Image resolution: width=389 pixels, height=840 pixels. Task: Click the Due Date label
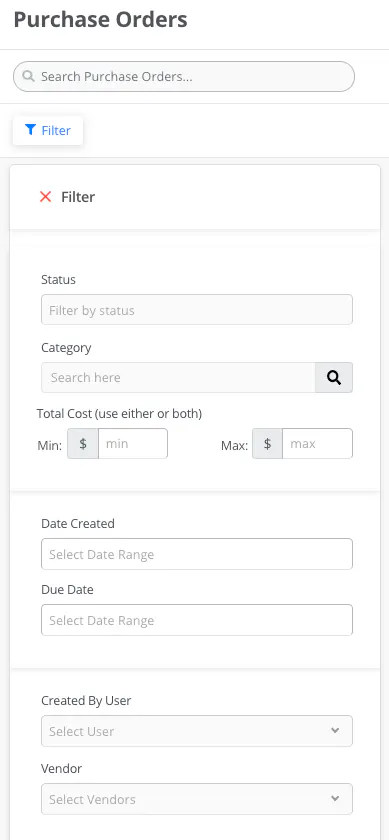(x=68, y=590)
